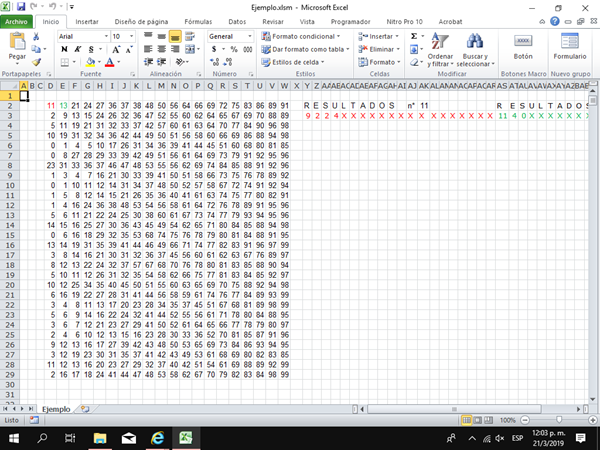Toggle italic formatting (K)
The image size is (600, 450).
(76, 48)
